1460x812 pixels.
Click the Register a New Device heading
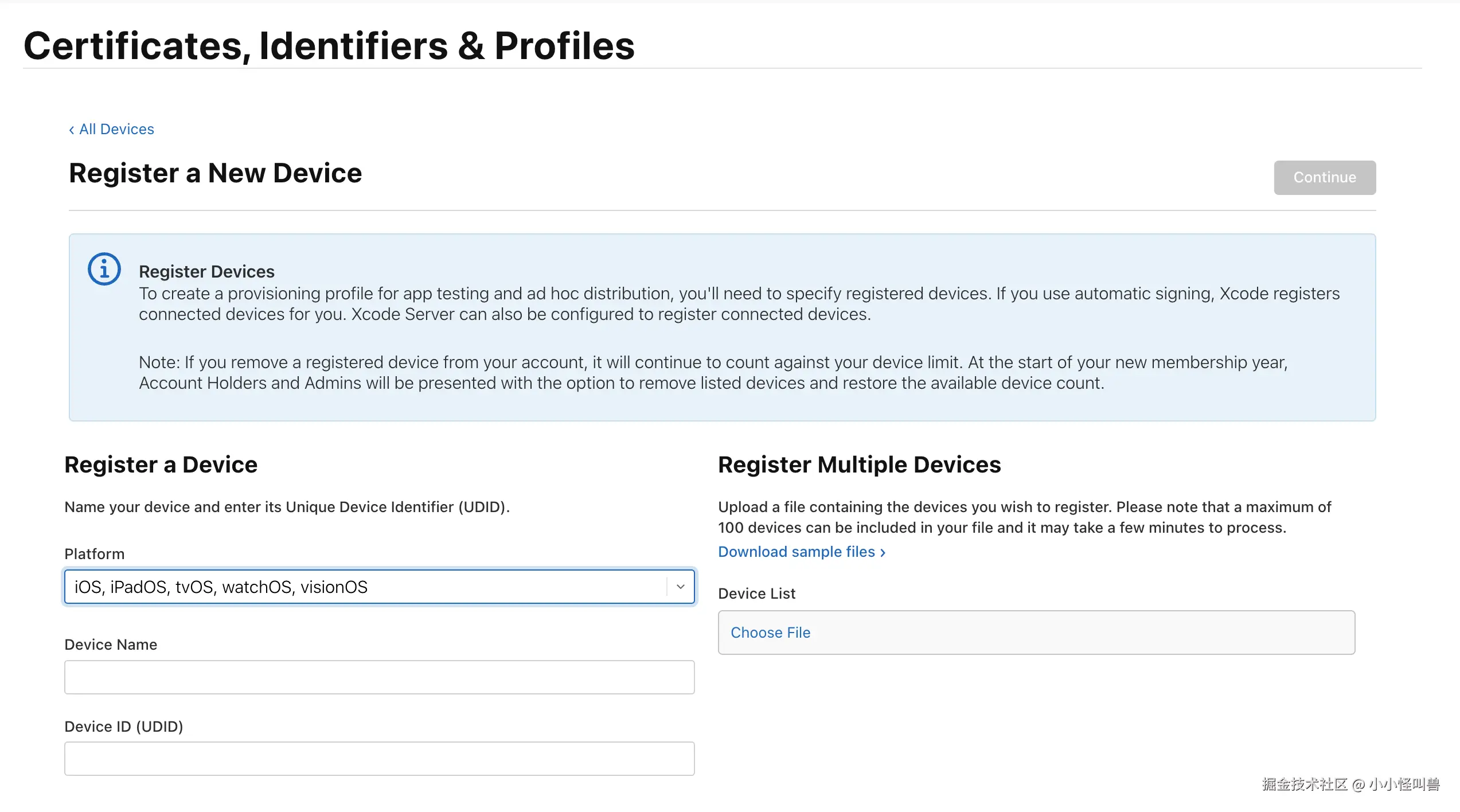215,173
